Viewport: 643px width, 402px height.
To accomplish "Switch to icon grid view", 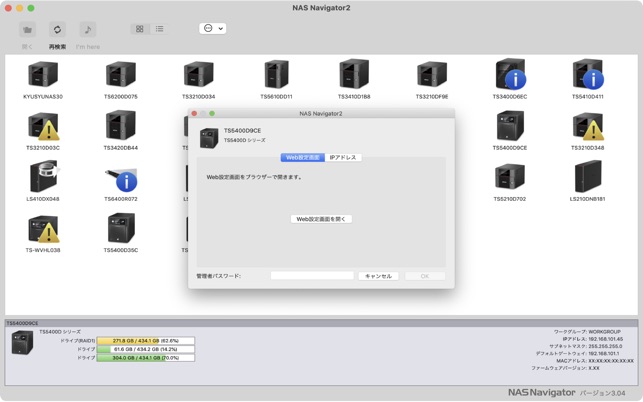I will coord(140,29).
